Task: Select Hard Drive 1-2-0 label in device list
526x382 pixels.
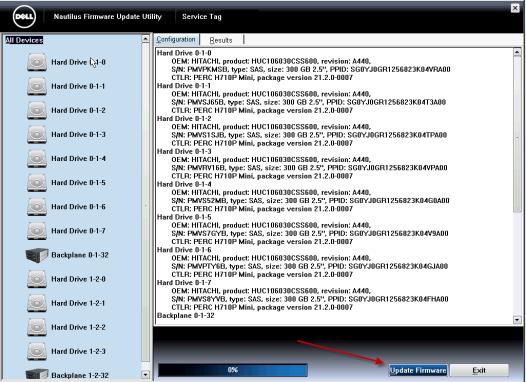Action: click(78, 279)
